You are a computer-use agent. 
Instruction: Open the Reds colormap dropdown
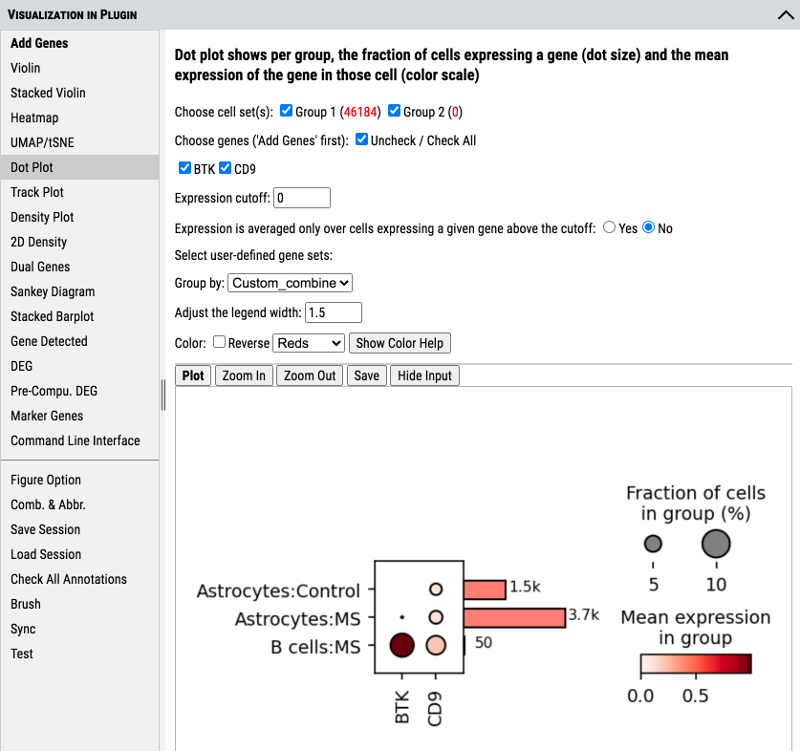click(x=307, y=343)
